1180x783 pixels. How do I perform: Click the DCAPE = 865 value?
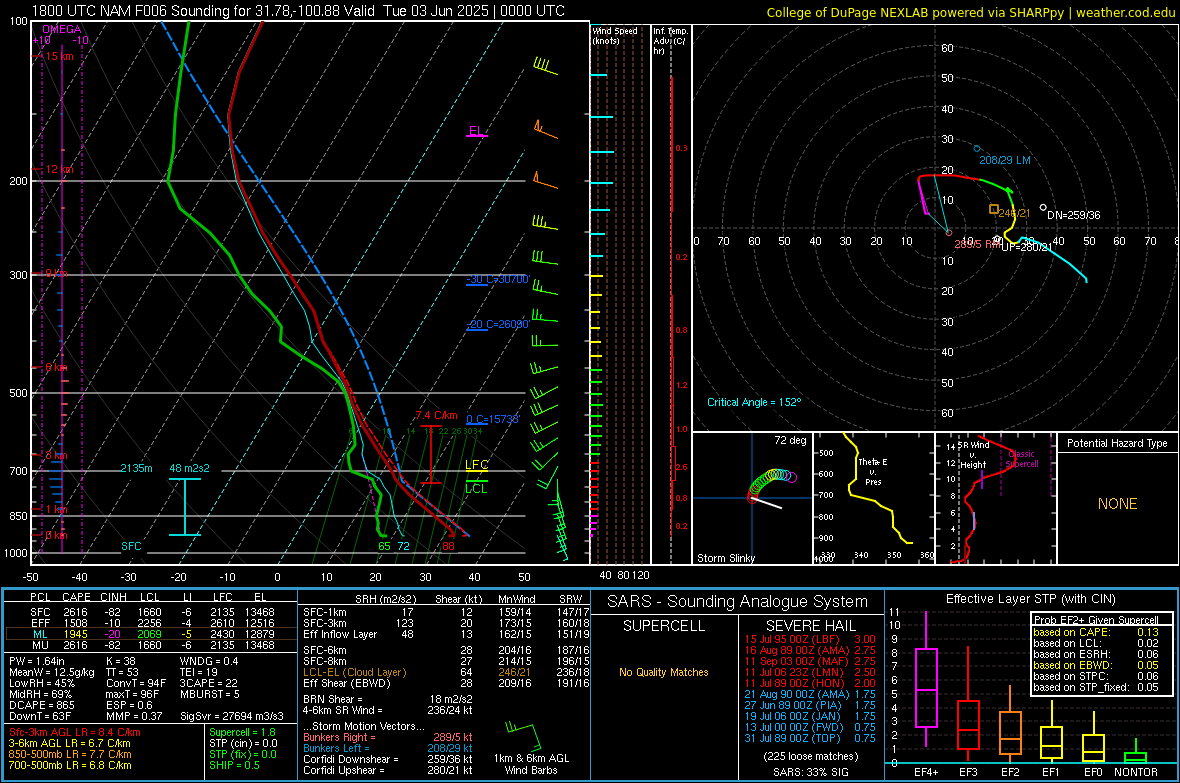tap(41, 705)
